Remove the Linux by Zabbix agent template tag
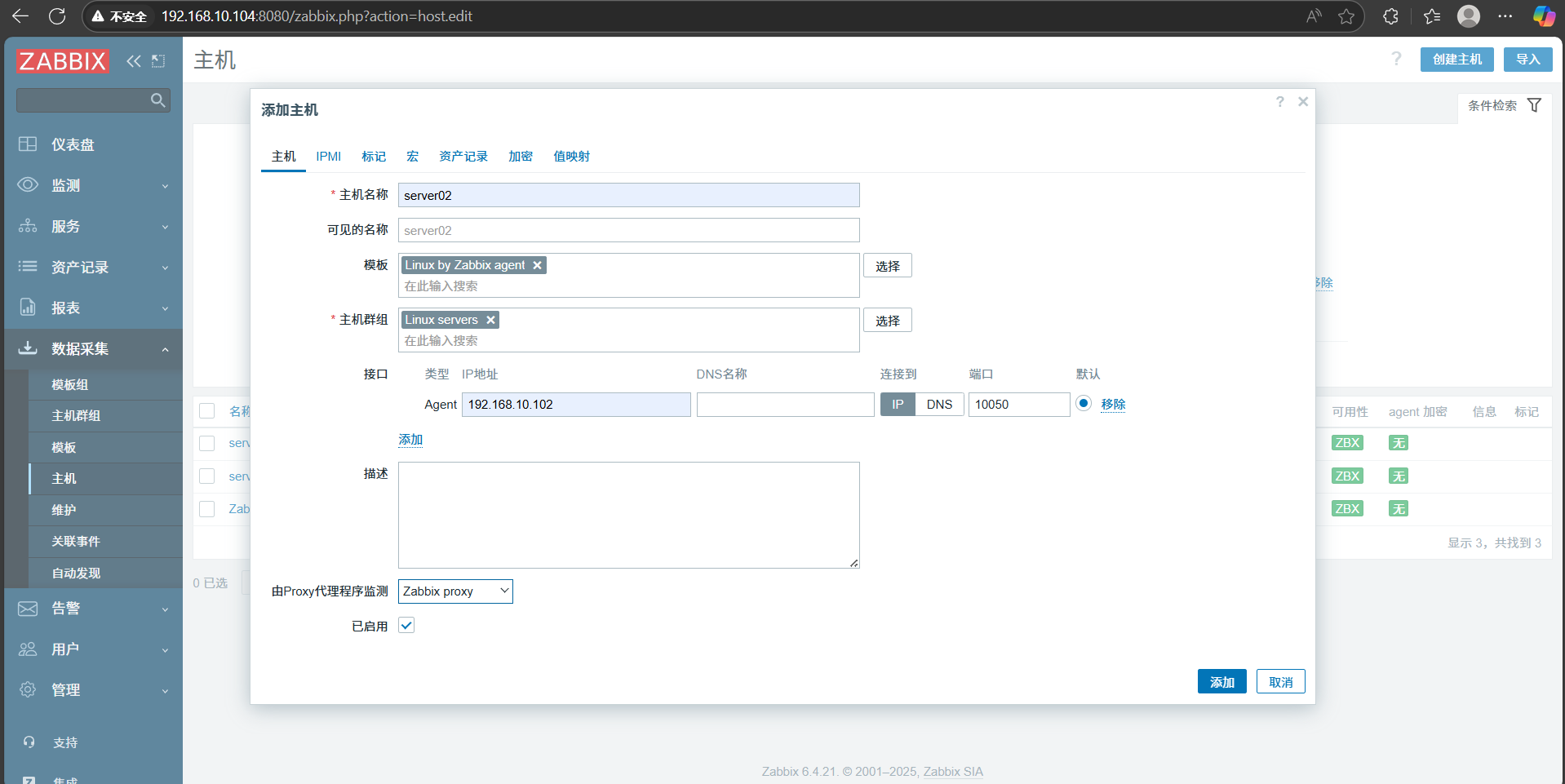 coord(537,265)
